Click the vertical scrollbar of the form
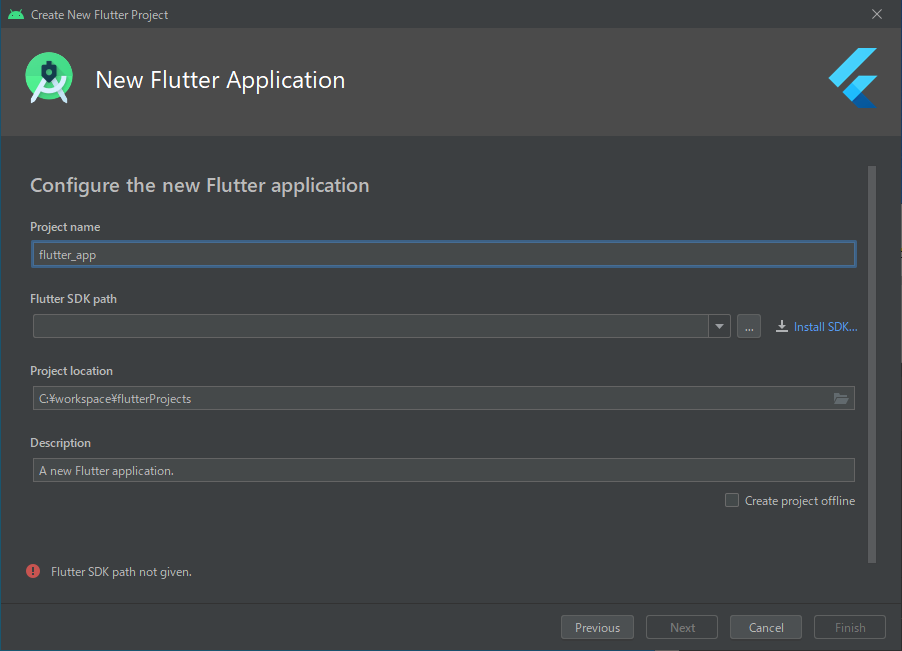902x651 pixels. tap(872, 365)
